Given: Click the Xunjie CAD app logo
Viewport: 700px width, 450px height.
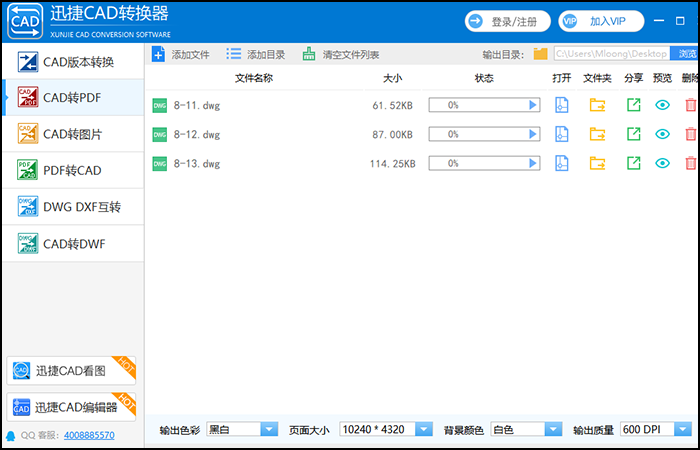Looking at the screenshot, I should coord(25,21).
